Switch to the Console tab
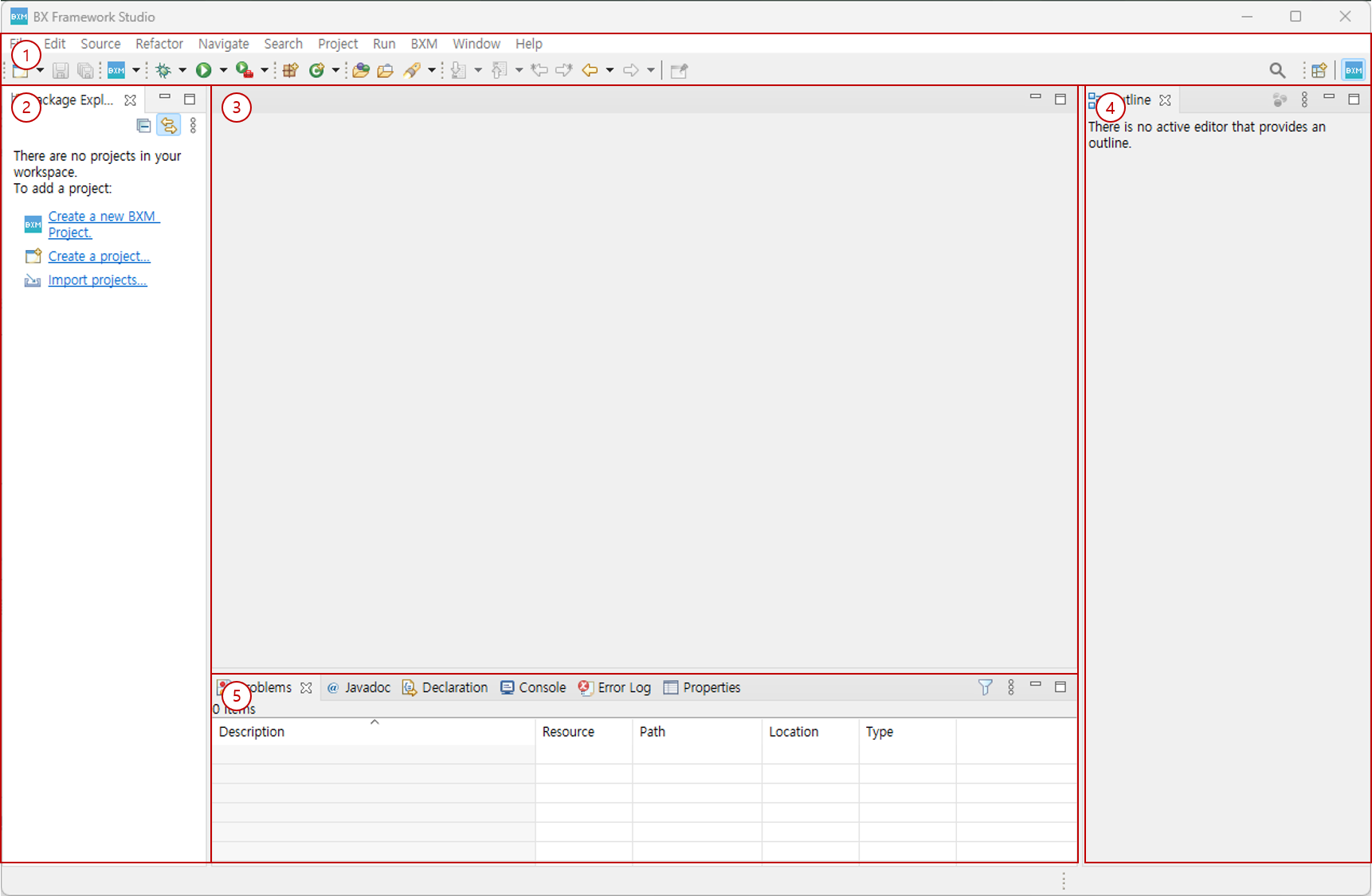This screenshot has height=896, width=1372. point(533,687)
